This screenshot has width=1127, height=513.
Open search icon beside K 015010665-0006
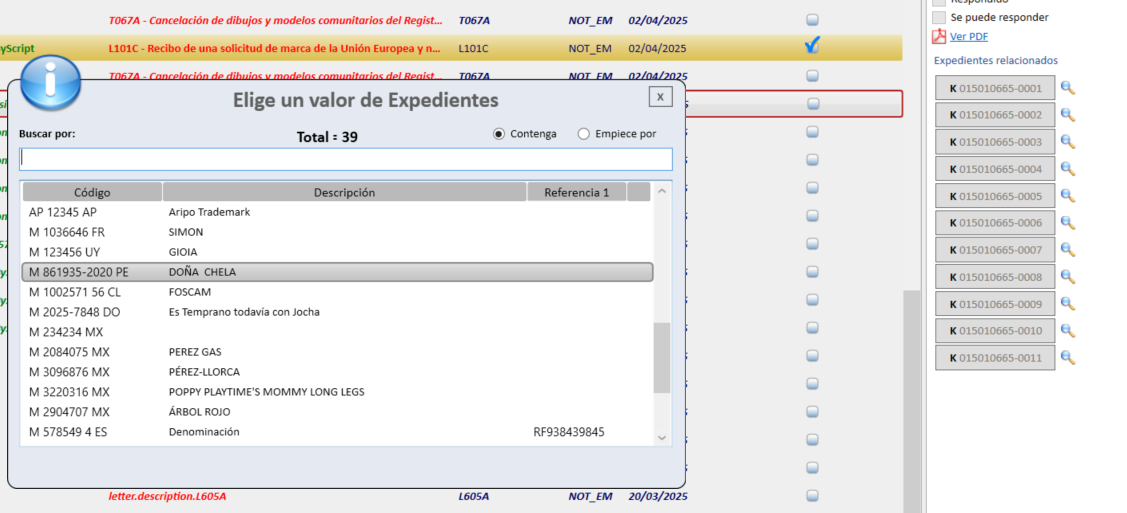(x=1067, y=223)
